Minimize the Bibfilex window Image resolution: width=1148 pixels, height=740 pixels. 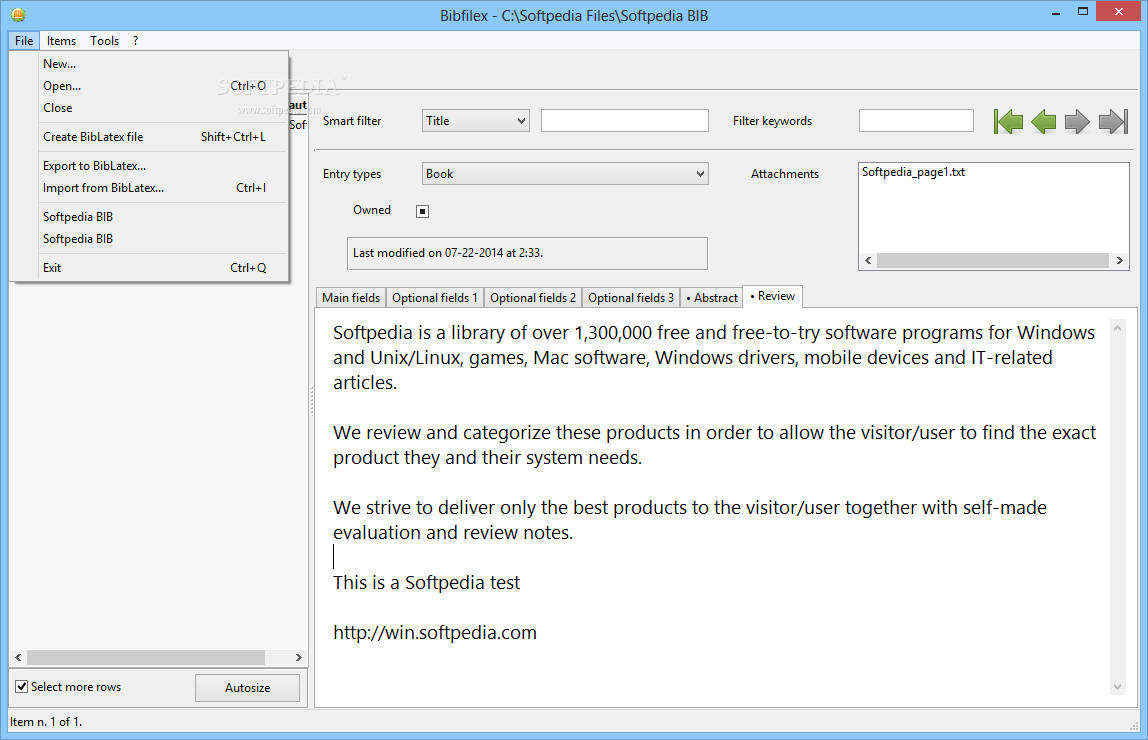(x=1056, y=12)
